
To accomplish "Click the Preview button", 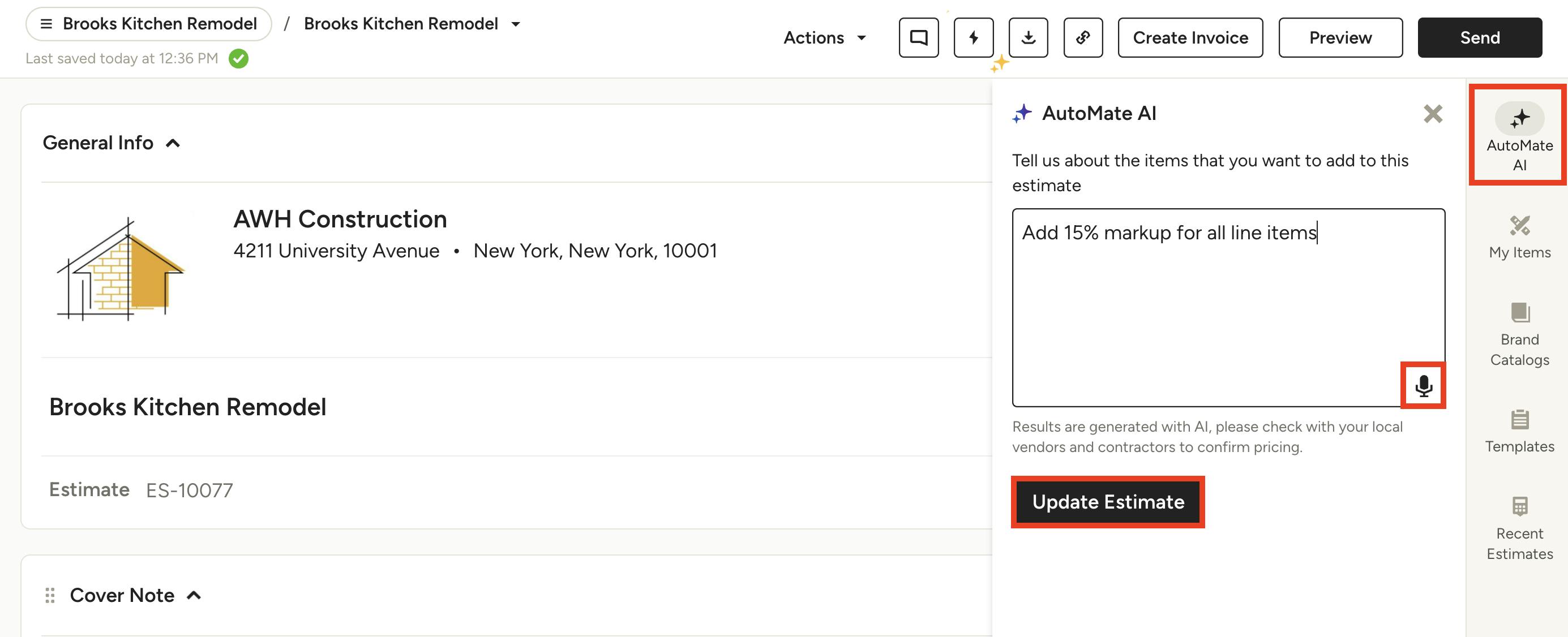I will click(1340, 38).
